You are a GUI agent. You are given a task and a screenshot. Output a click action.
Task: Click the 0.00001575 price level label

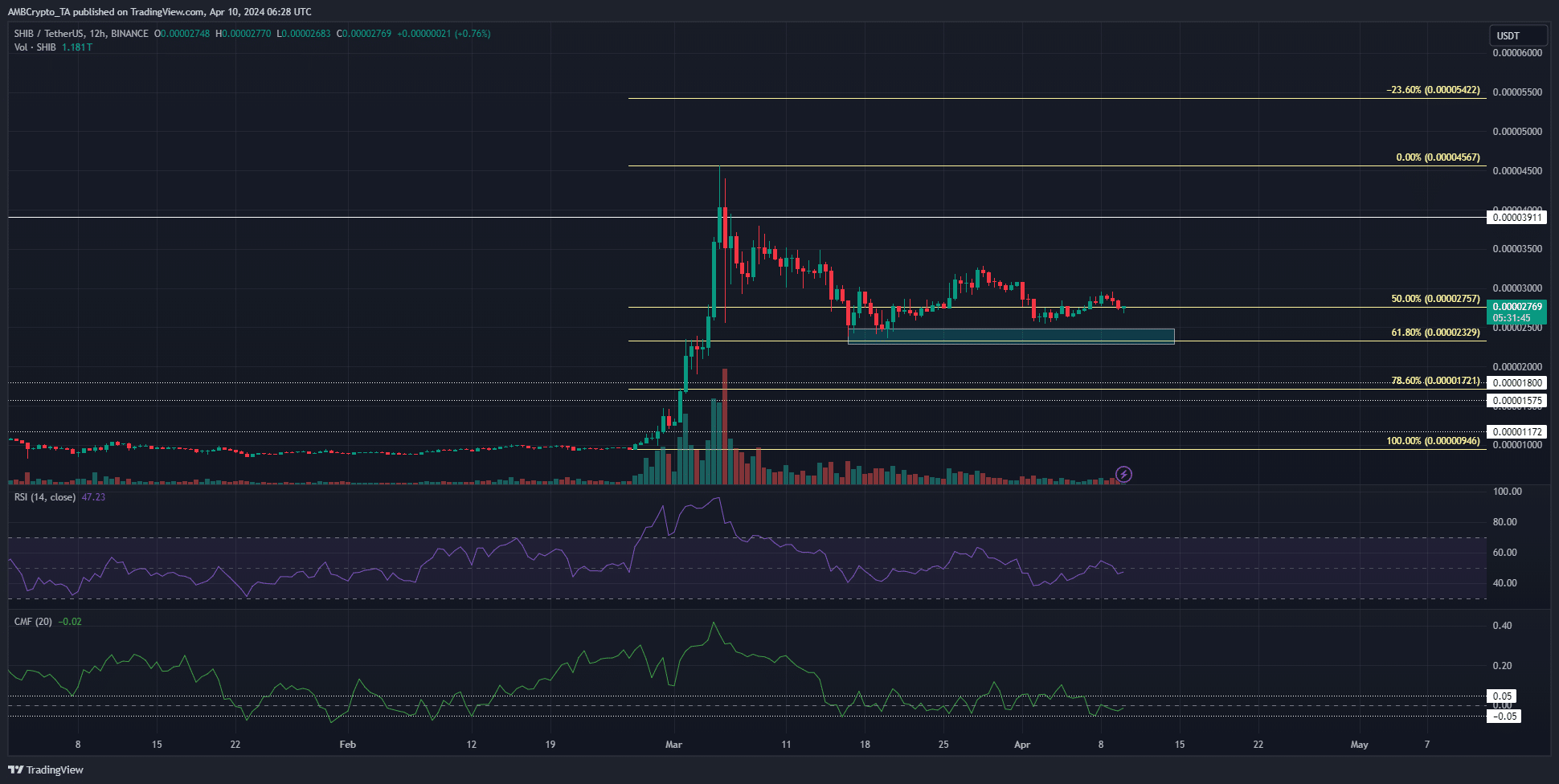(x=1517, y=401)
